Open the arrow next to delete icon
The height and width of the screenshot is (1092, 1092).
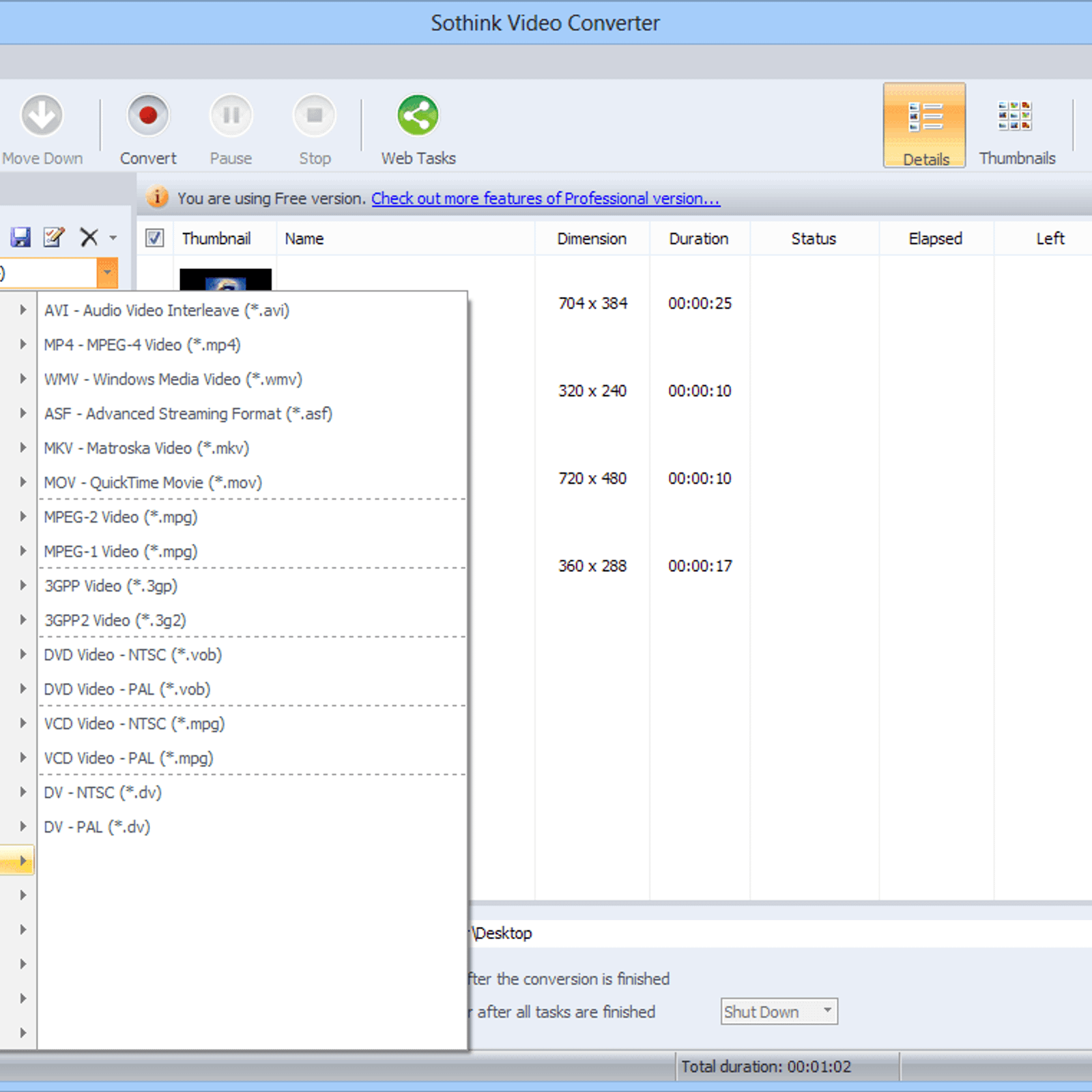point(113,238)
